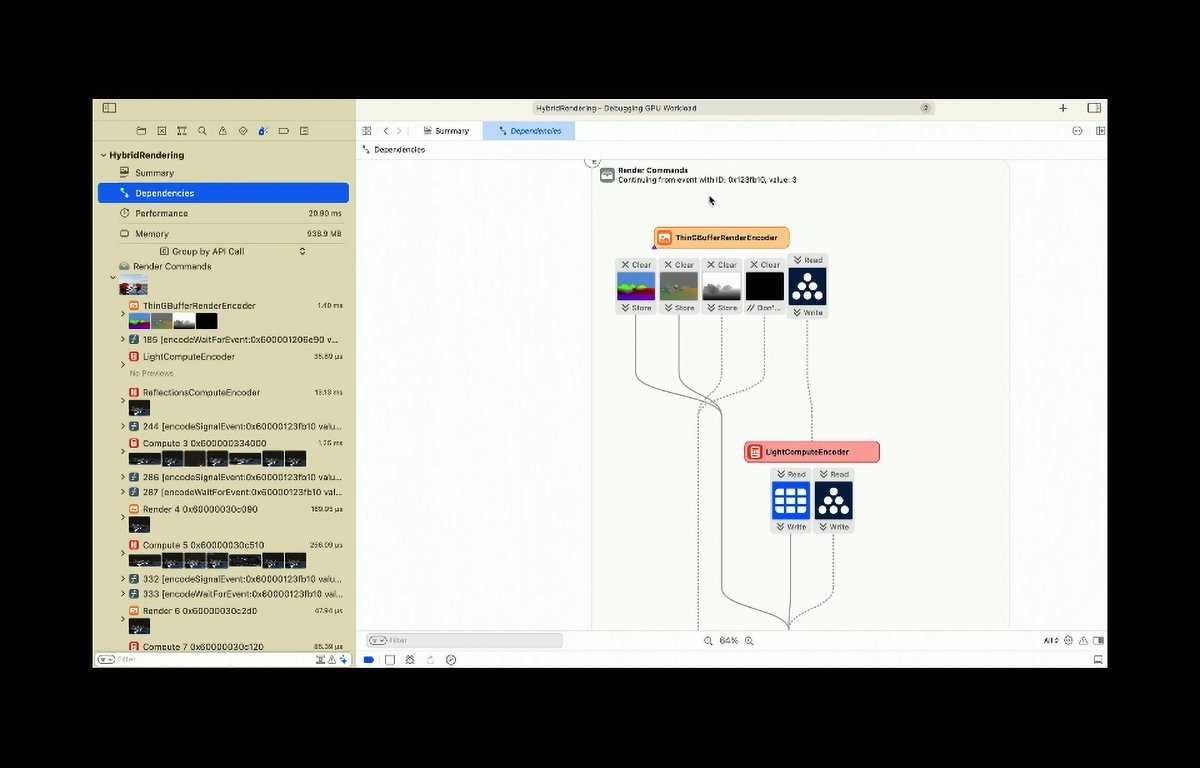Select the debug navigator icon

(x=263, y=131)
